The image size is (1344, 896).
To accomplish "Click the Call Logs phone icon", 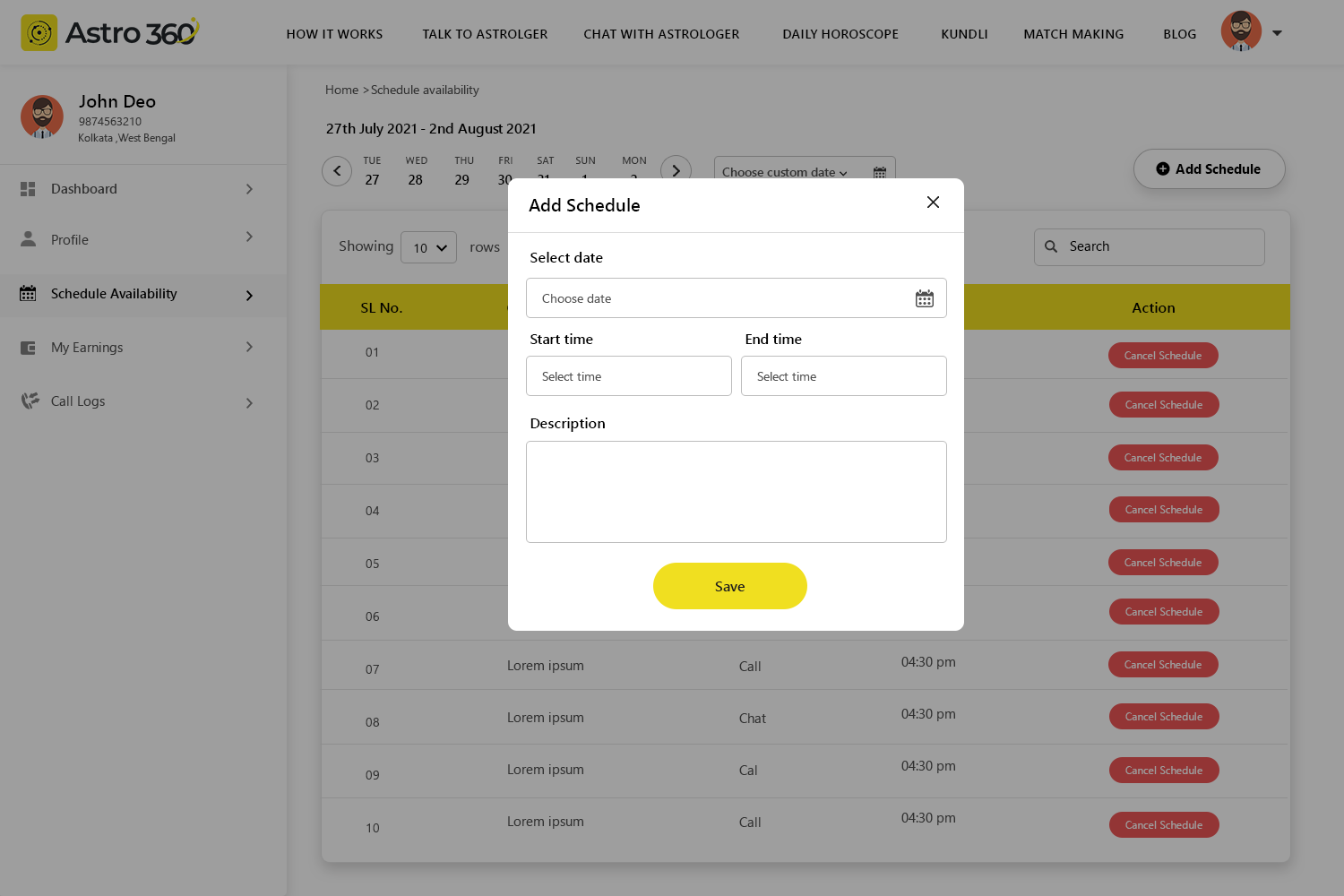I will click(30, 401).
